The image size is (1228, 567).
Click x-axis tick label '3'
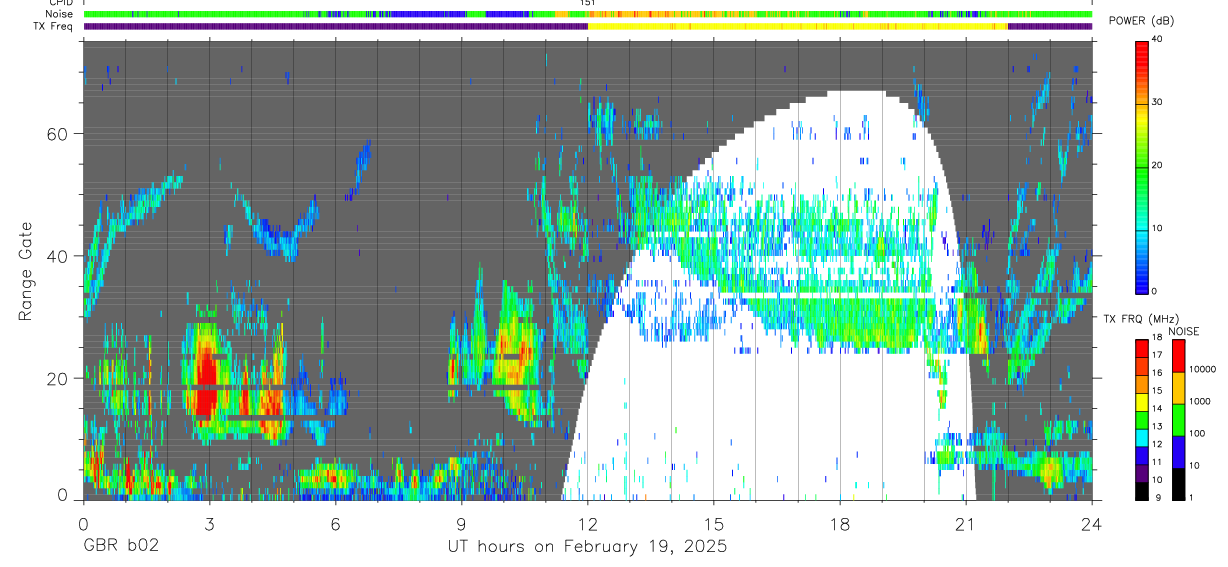209,523
